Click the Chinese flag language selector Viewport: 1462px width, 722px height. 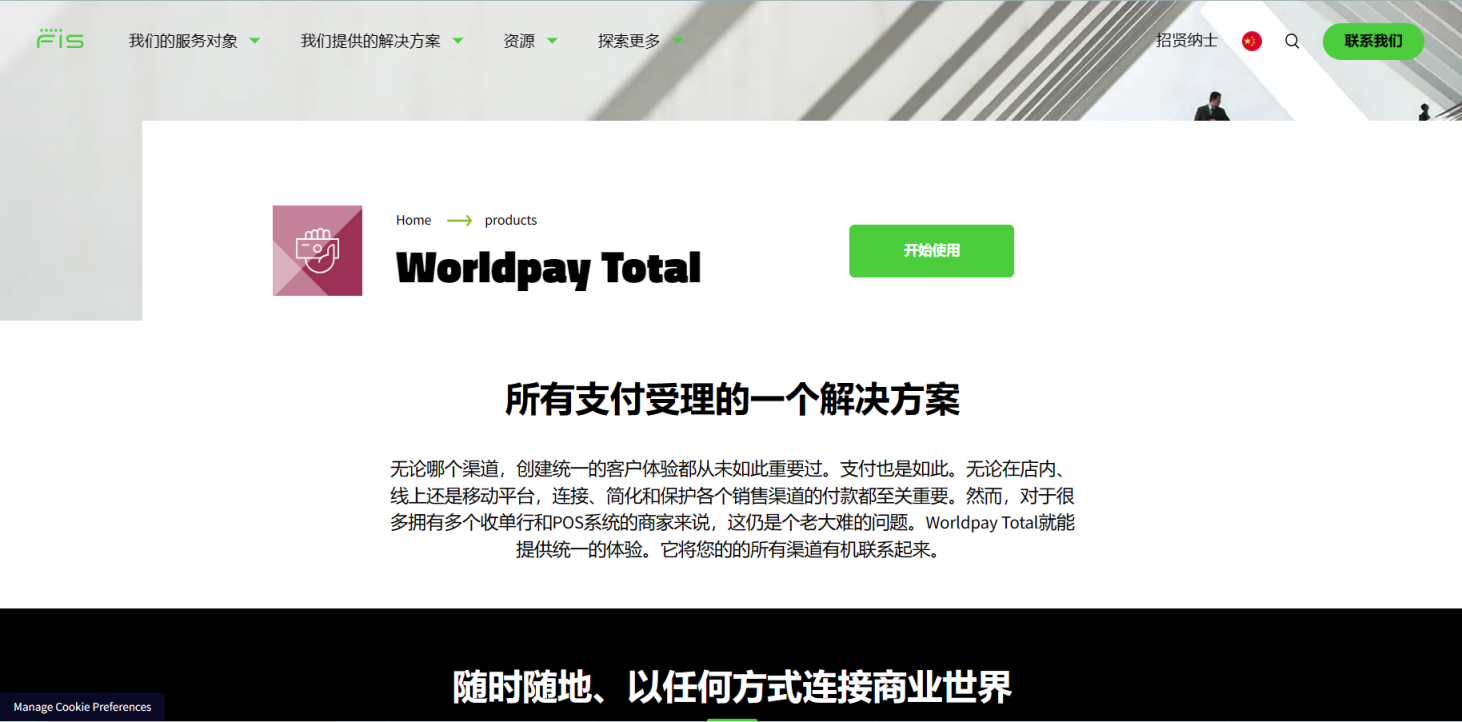click(x=1251, y=41)
